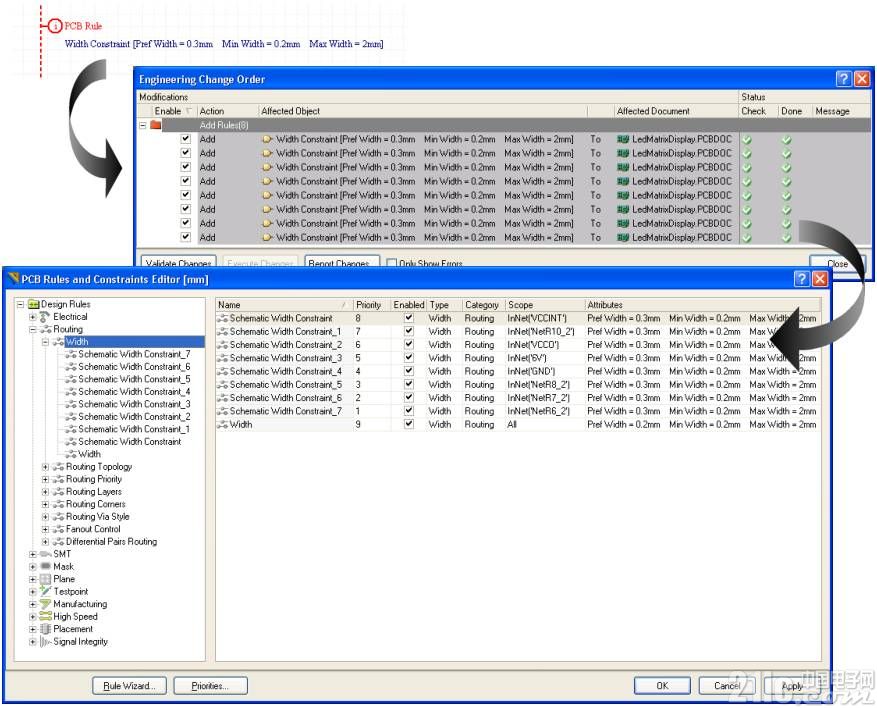Viewport: 877px width, 708px height.
Task: Uncheck Enabled for the Width rule row
Action: 408,424
